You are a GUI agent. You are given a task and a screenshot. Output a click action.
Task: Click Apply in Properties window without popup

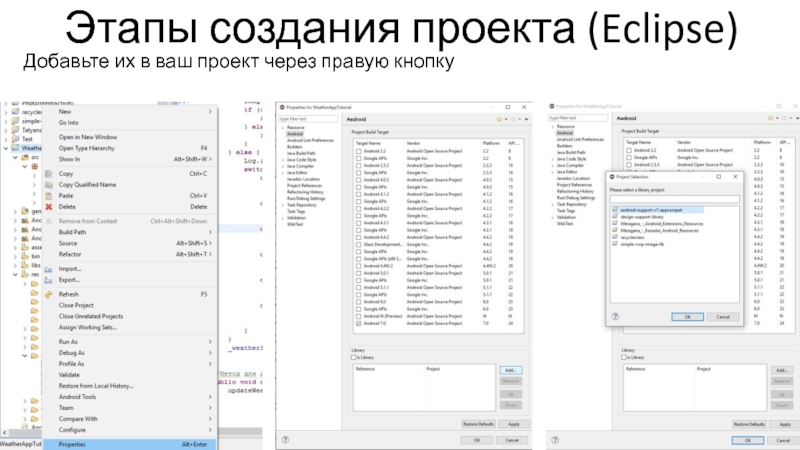pyautogui.click(x=514, y=424)
